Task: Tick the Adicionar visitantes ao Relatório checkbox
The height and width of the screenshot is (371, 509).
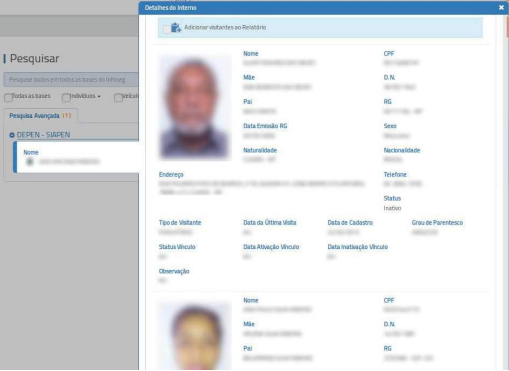Action: click(x=167, y=29)
